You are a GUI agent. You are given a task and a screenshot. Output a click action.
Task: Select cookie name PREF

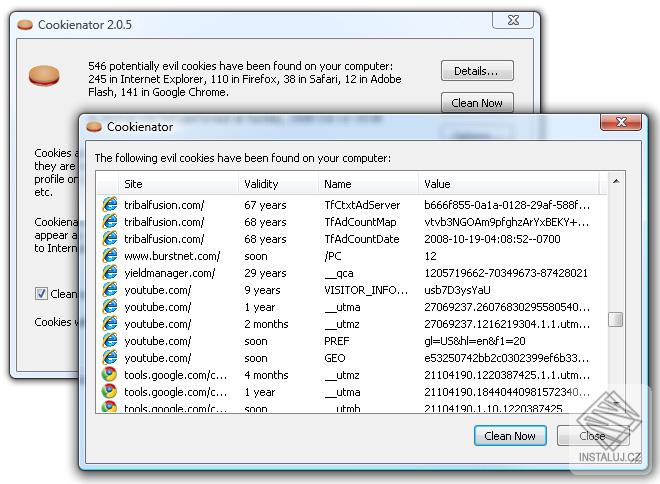point(337,341)
